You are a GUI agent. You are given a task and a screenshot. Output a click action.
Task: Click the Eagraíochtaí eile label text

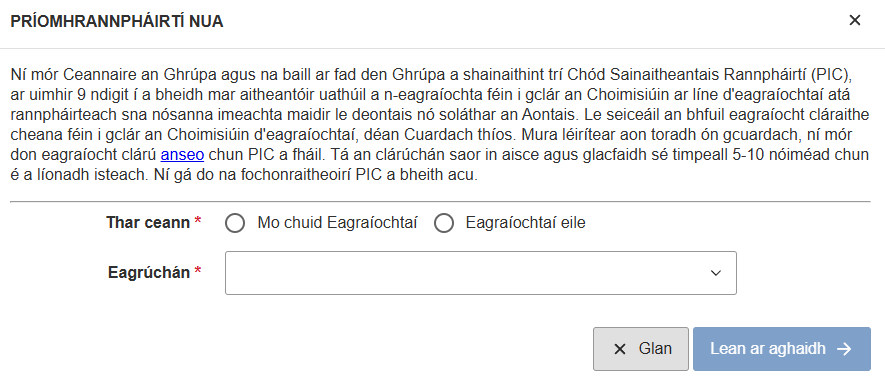525,223
